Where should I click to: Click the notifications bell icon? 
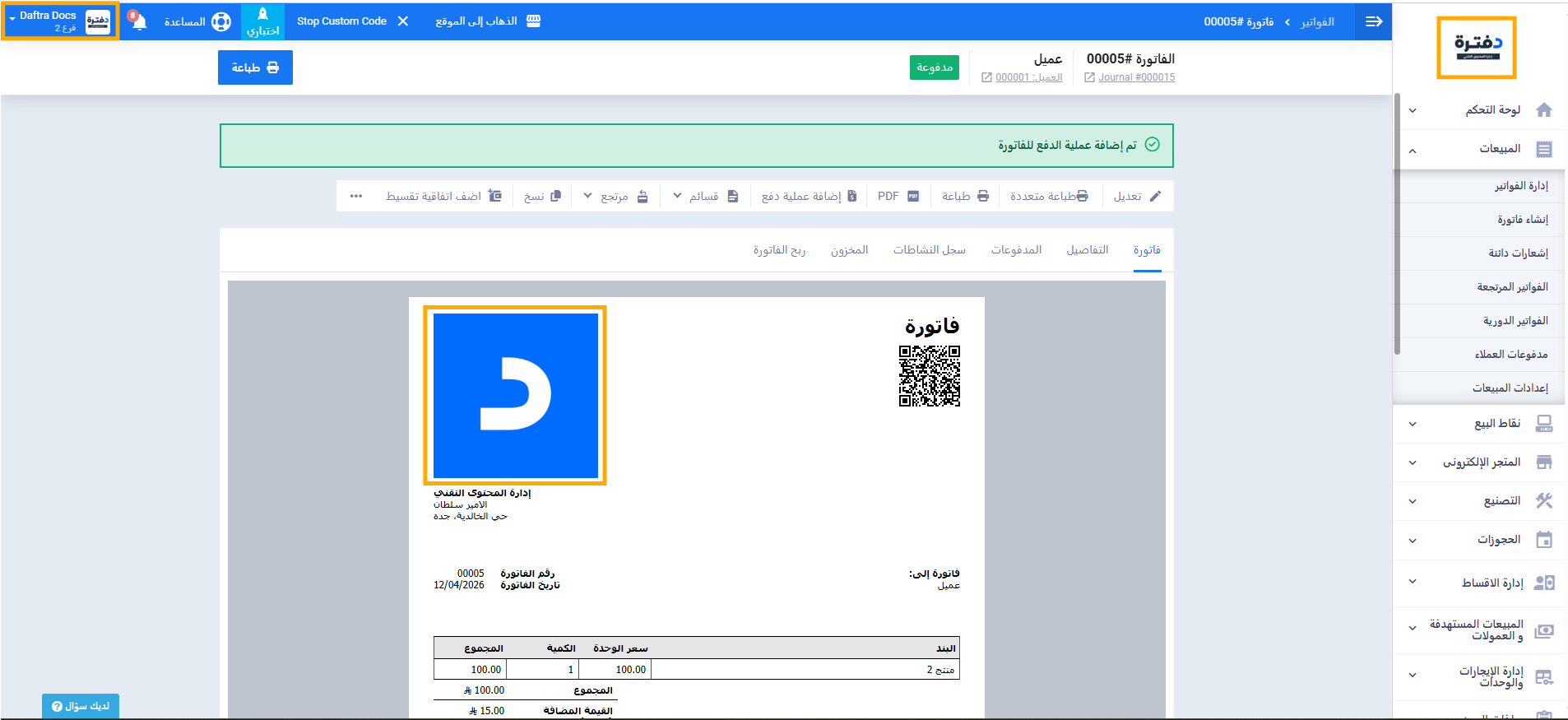(x=139, y=21)
